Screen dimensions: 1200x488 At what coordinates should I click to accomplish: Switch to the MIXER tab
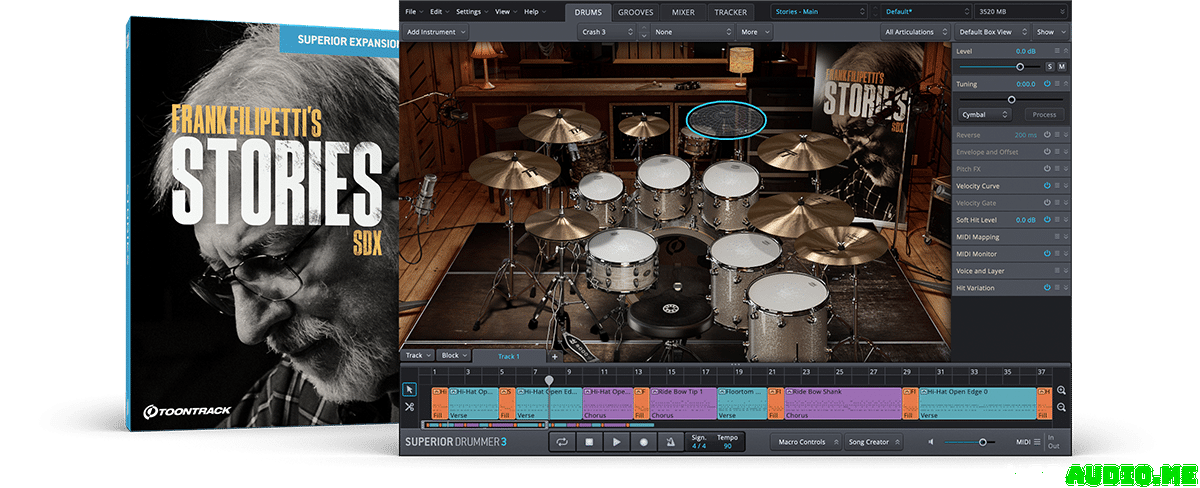(x=684, y=12)
